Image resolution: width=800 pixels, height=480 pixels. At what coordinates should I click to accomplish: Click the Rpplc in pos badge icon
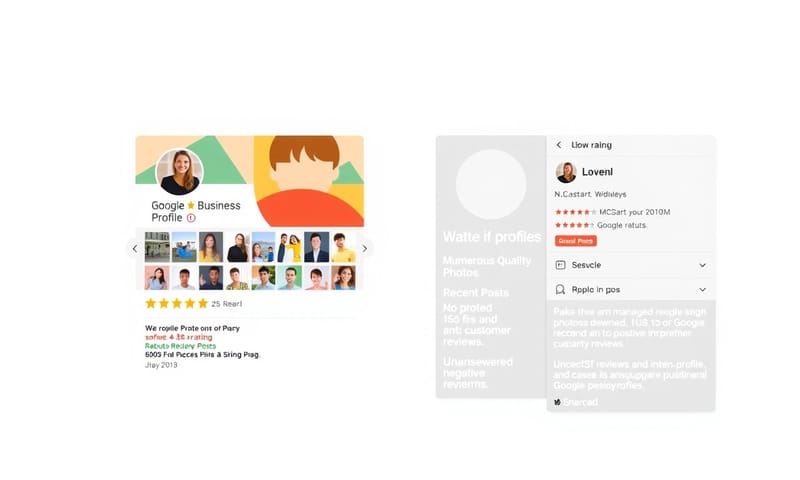(560, 290)
